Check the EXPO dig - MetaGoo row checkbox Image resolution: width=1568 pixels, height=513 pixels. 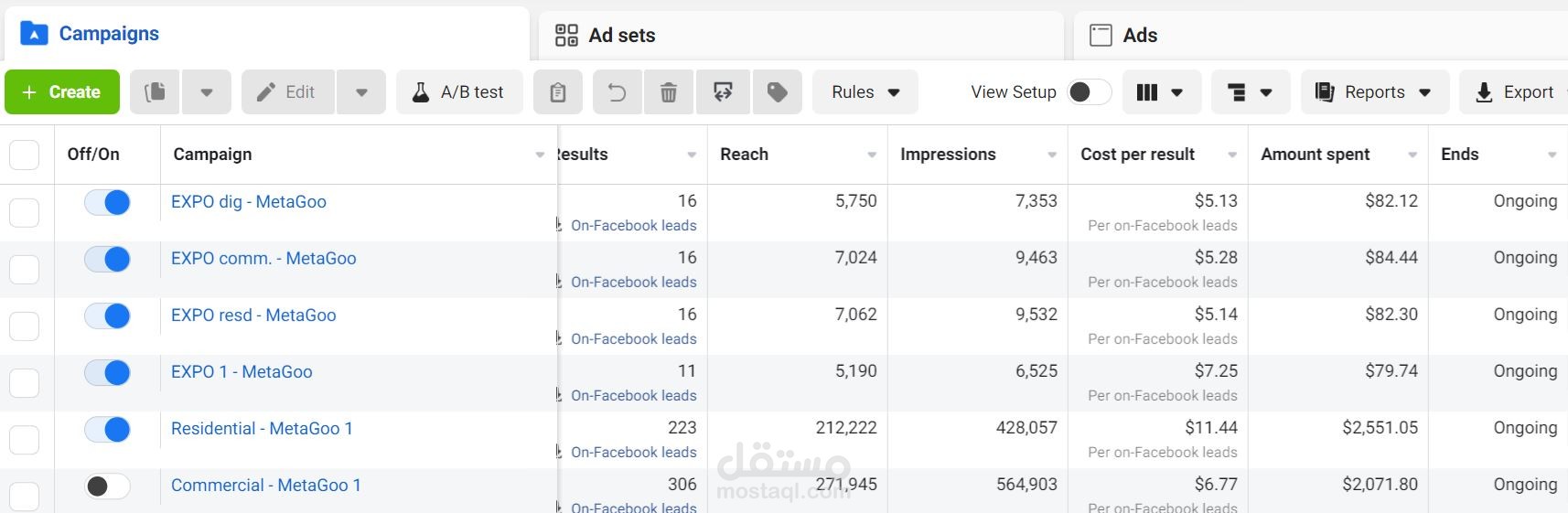(24, 213)
